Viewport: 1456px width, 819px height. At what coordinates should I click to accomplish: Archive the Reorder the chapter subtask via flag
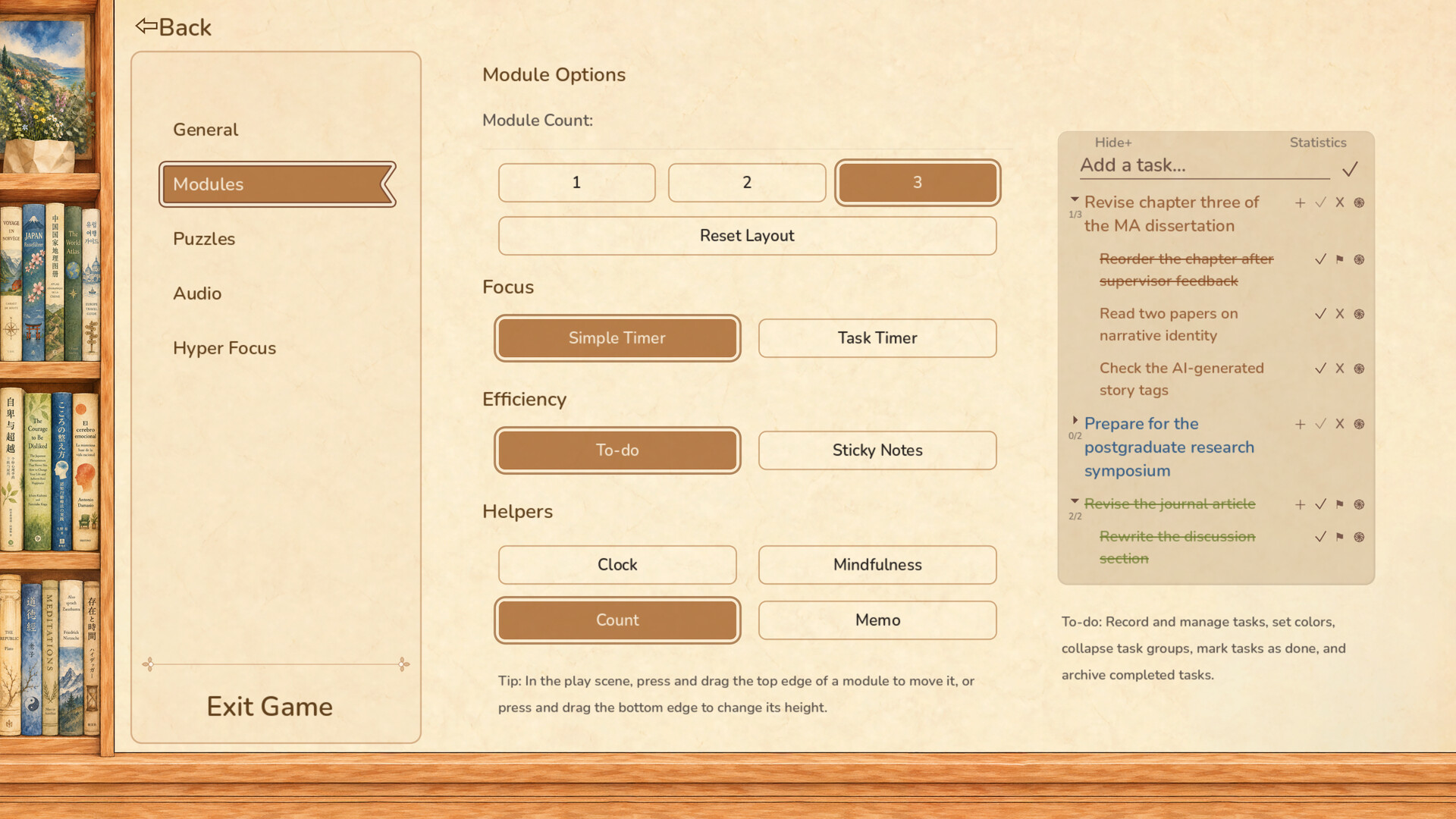click(1339, 259)
